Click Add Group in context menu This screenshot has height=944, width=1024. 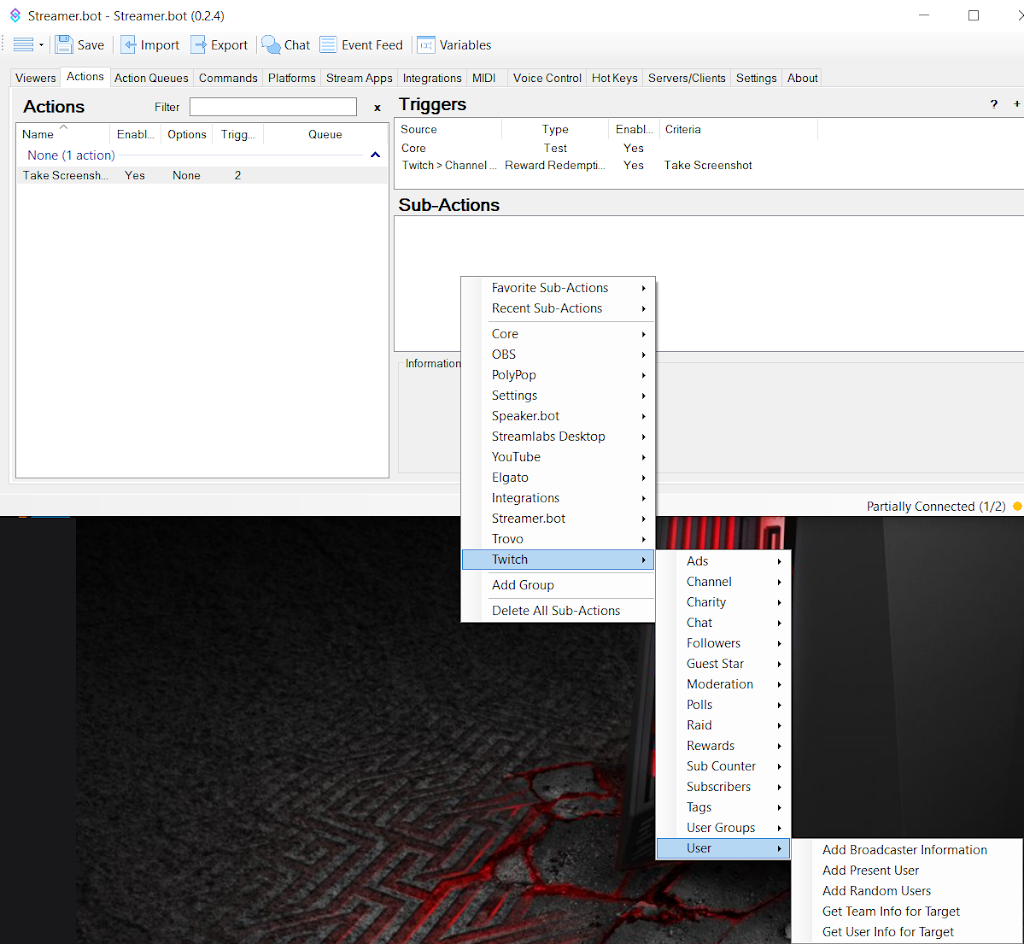click(523, 585)
